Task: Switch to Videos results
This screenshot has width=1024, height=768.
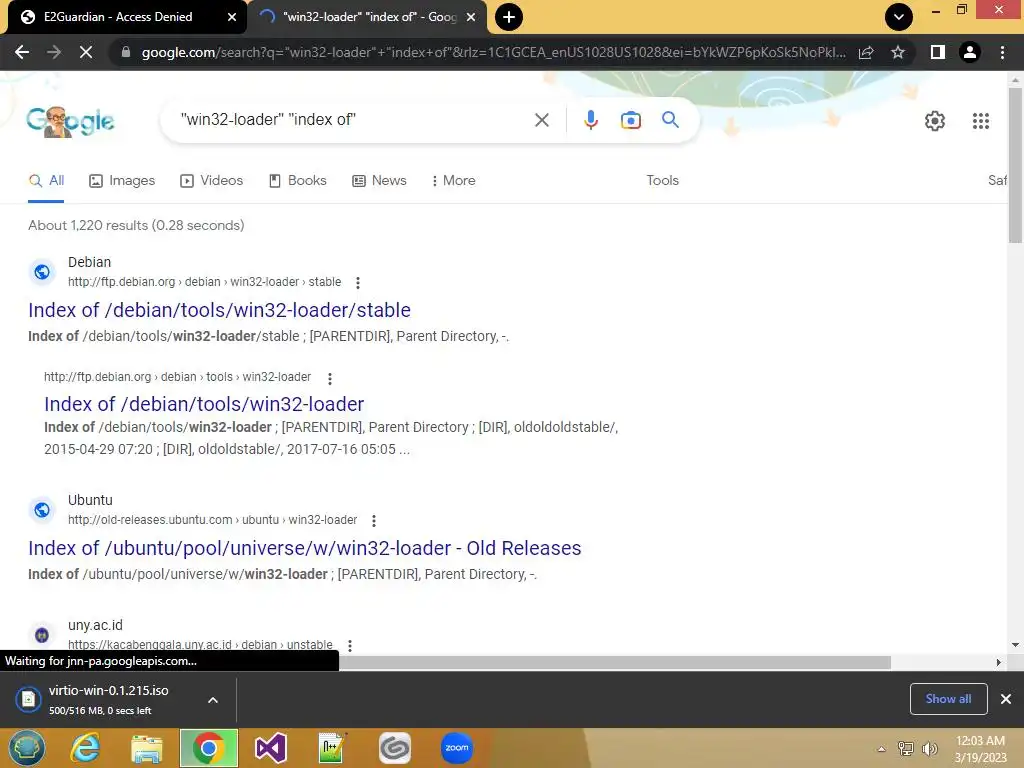Action: tap(212, 181)
